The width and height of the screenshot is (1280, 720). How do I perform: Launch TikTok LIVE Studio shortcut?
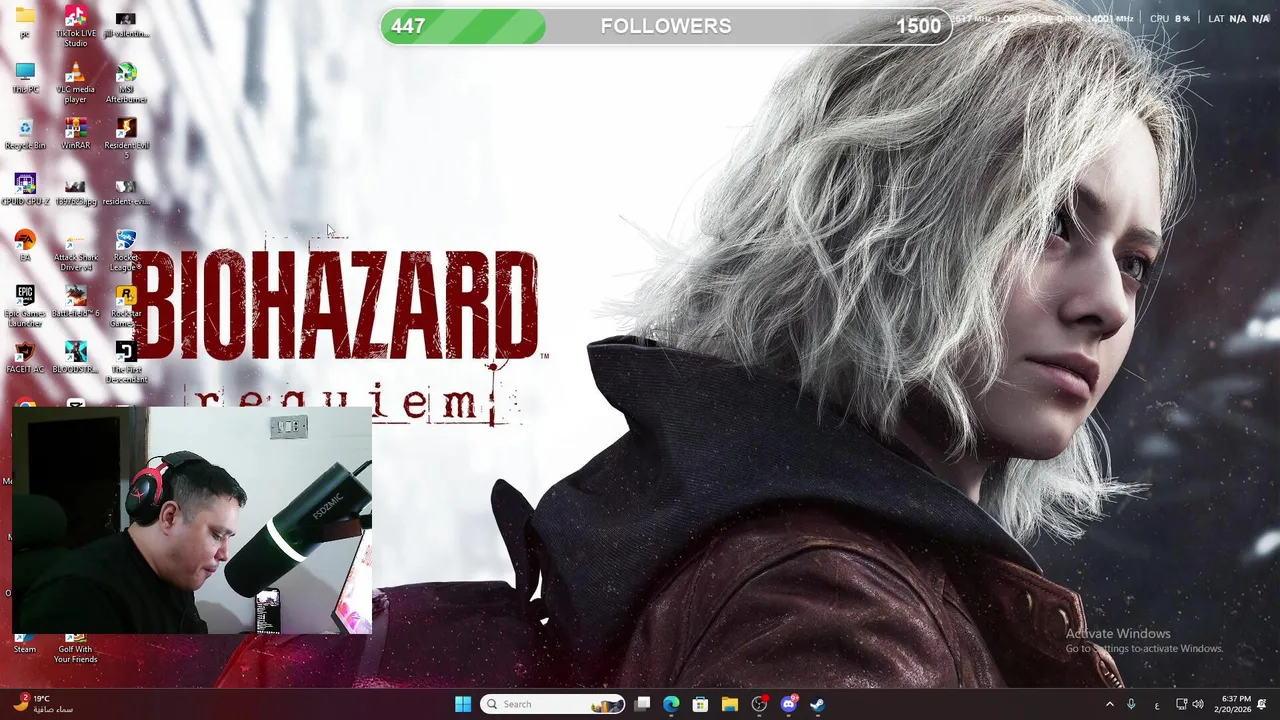click(75, 26)
